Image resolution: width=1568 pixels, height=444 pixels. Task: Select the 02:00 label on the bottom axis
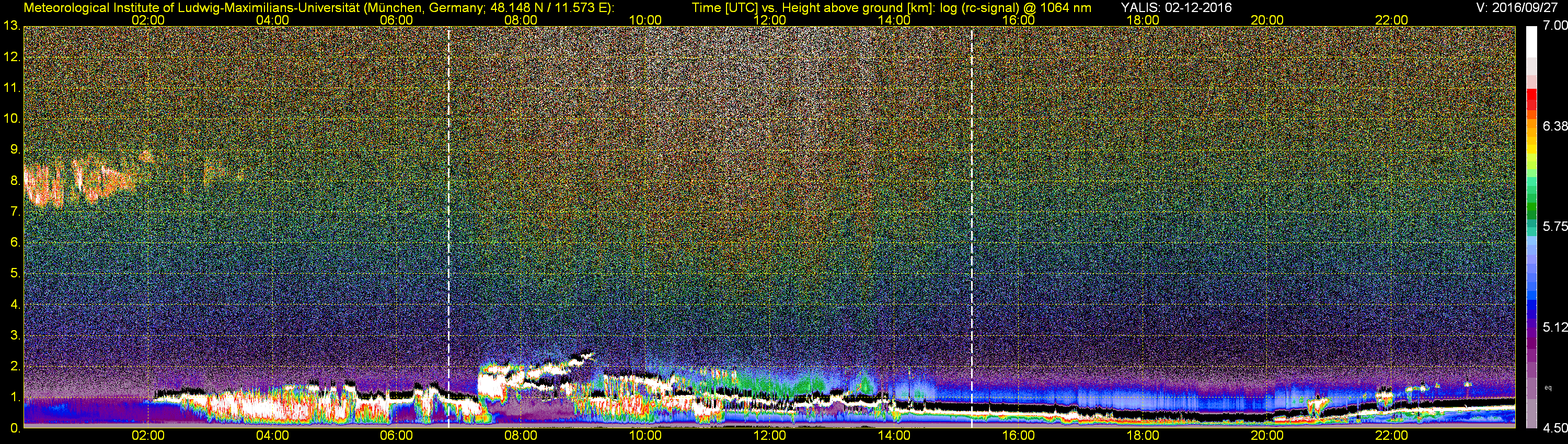click(x=148, y=436)
